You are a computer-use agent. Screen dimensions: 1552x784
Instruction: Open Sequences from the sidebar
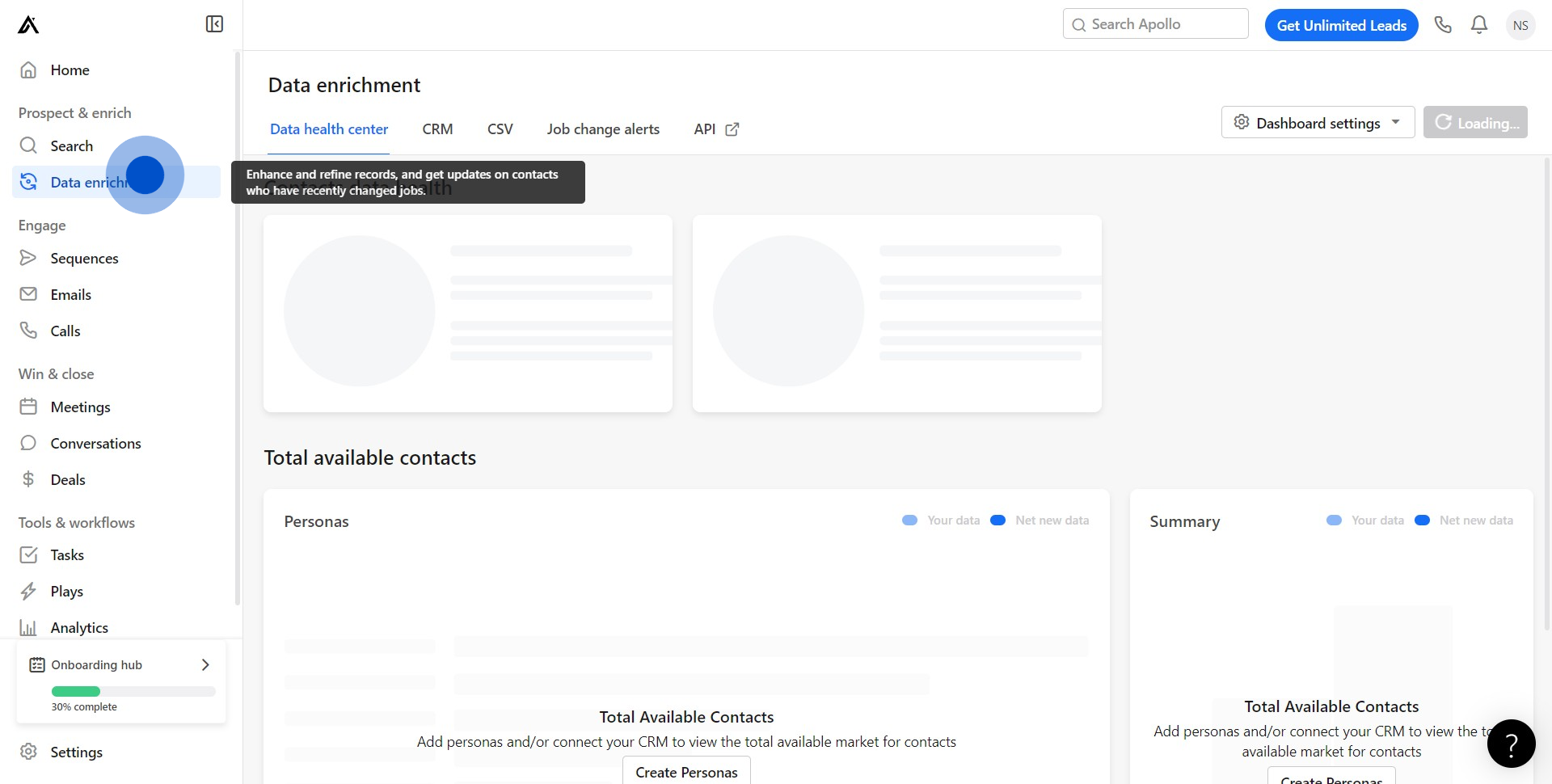84,259
